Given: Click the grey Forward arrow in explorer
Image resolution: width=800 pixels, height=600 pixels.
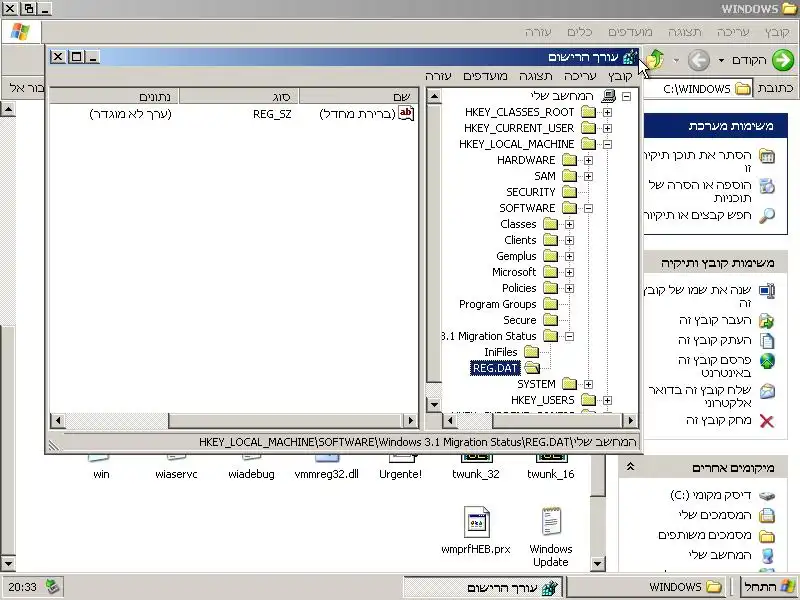Looking at the screenshot, I should tap(698, 60).
